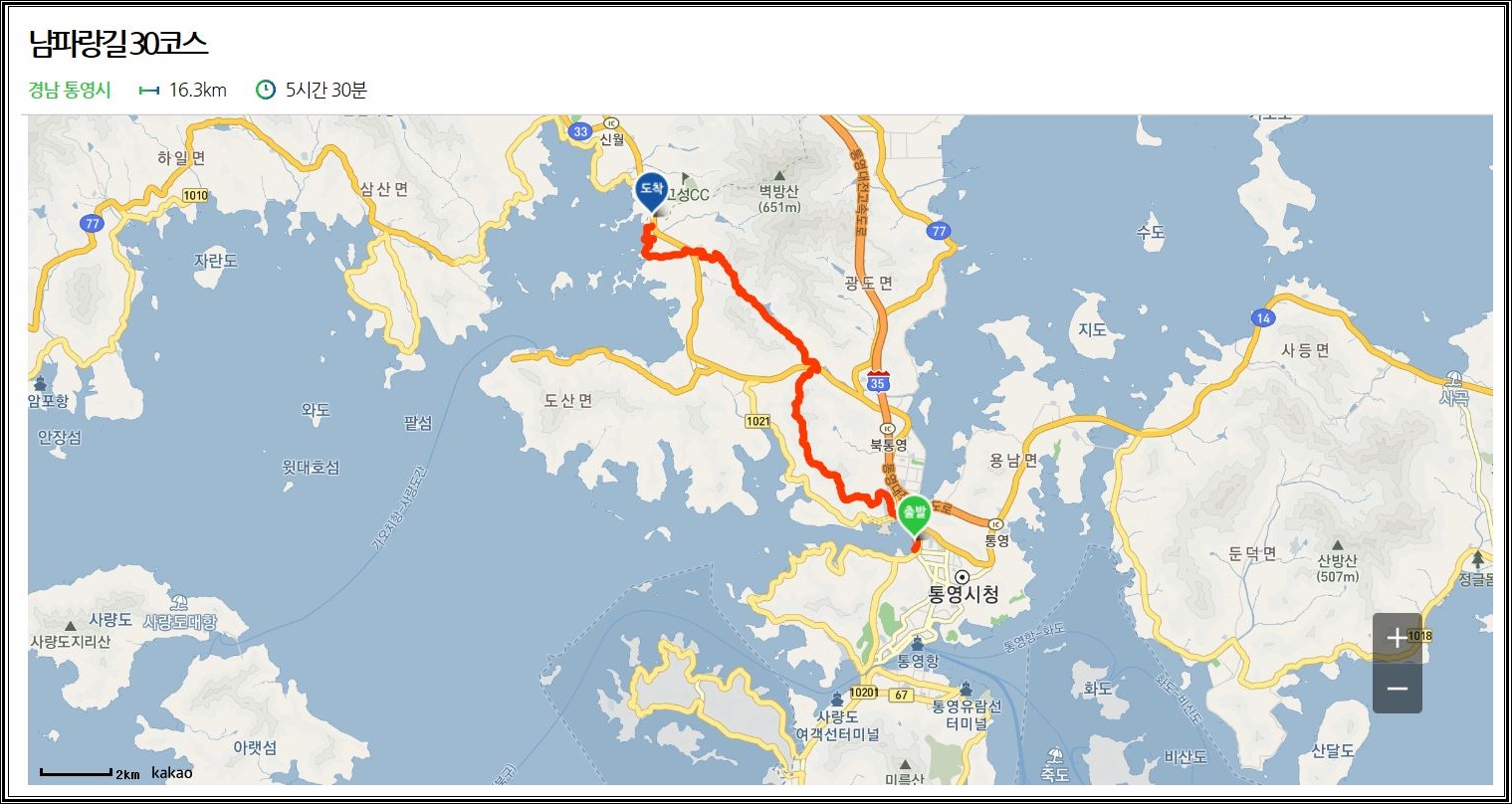Image resolution: width=1512 pixels, height=804 pixels.
Task: Click the 1010 local road badge
Action: [195, 195]
